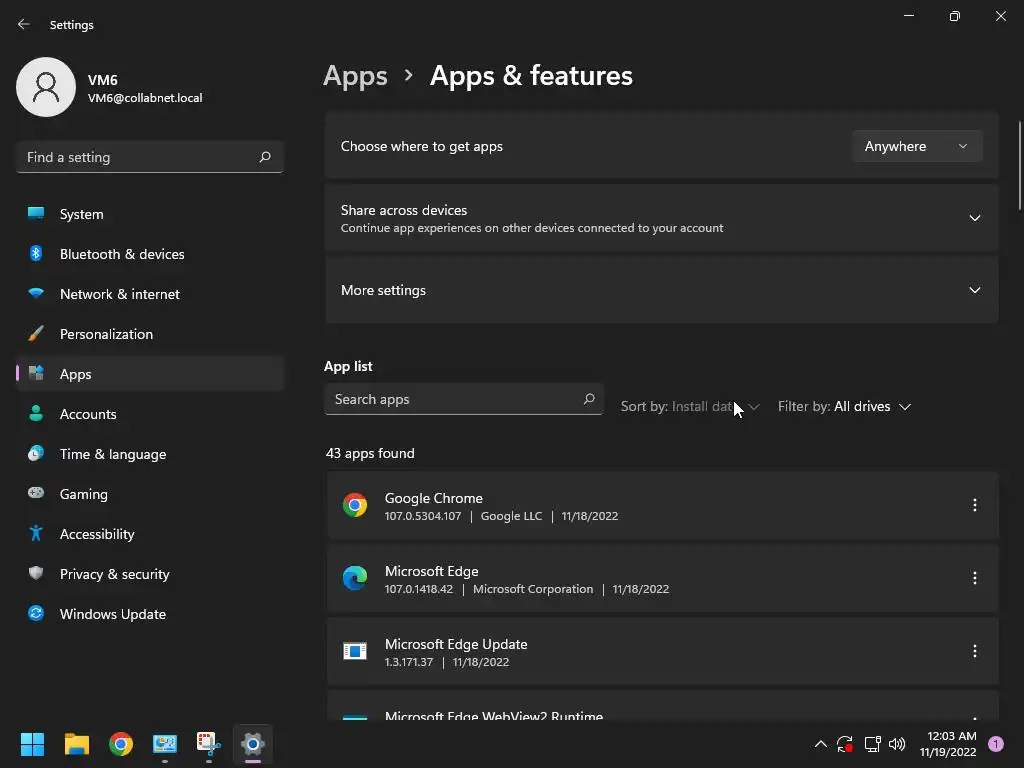Select the Apps category in sidebar
Image resolution: width=1024 pixels, height=768 pixels.
[x=150, y=374]
